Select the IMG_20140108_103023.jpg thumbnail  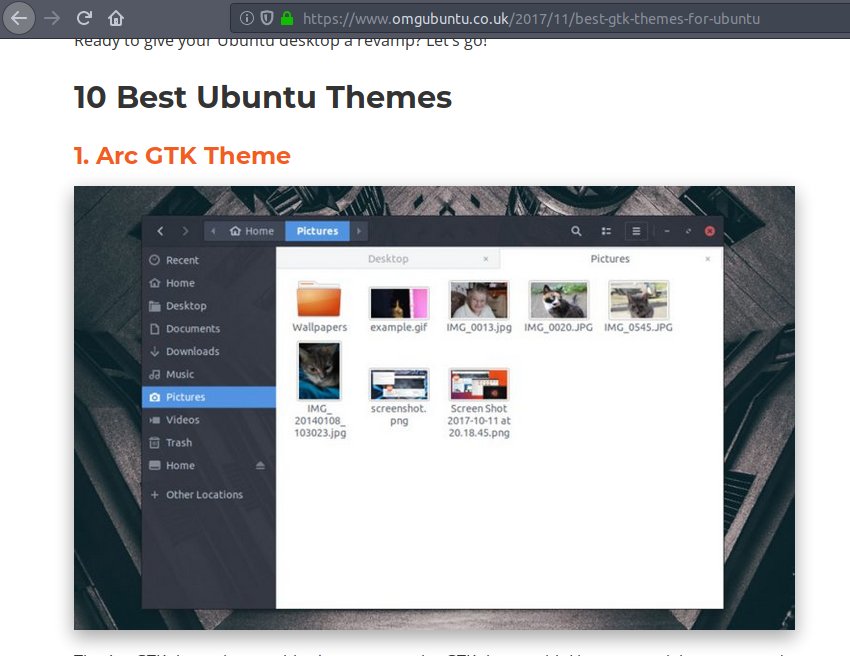click(319, 371)
